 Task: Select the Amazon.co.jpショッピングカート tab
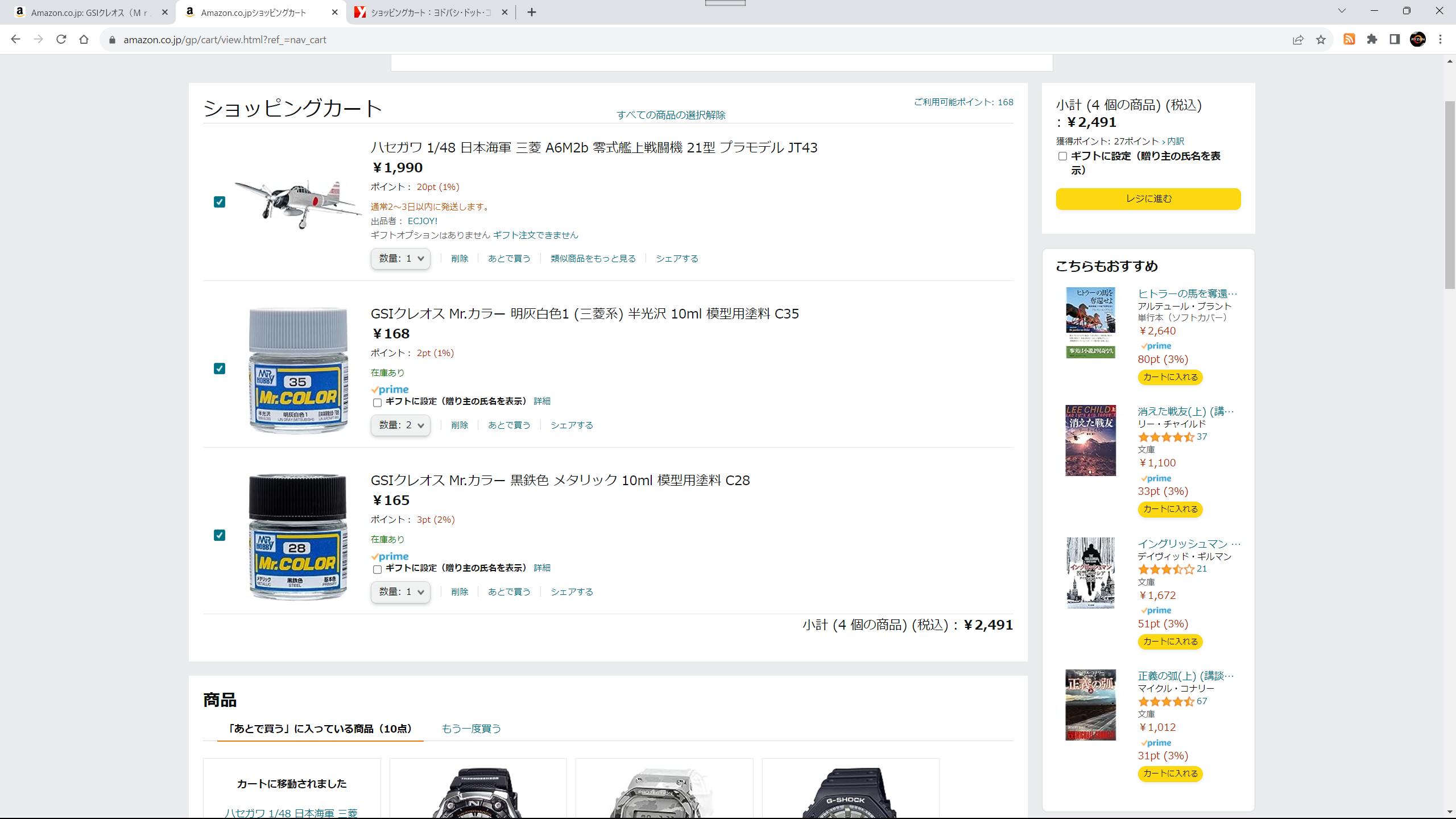click(260, 12)
